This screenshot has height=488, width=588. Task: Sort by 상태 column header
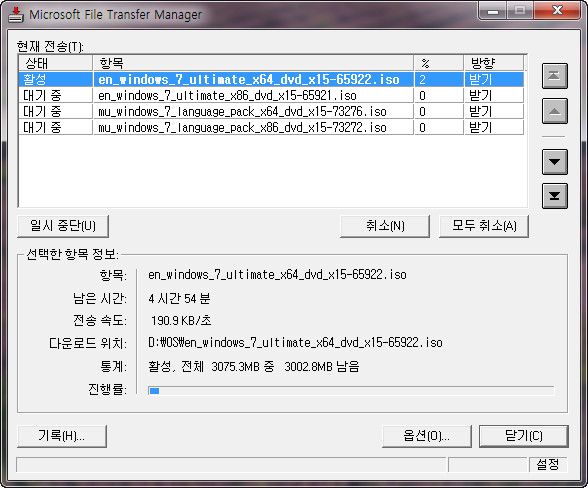[x=56, y=63]
